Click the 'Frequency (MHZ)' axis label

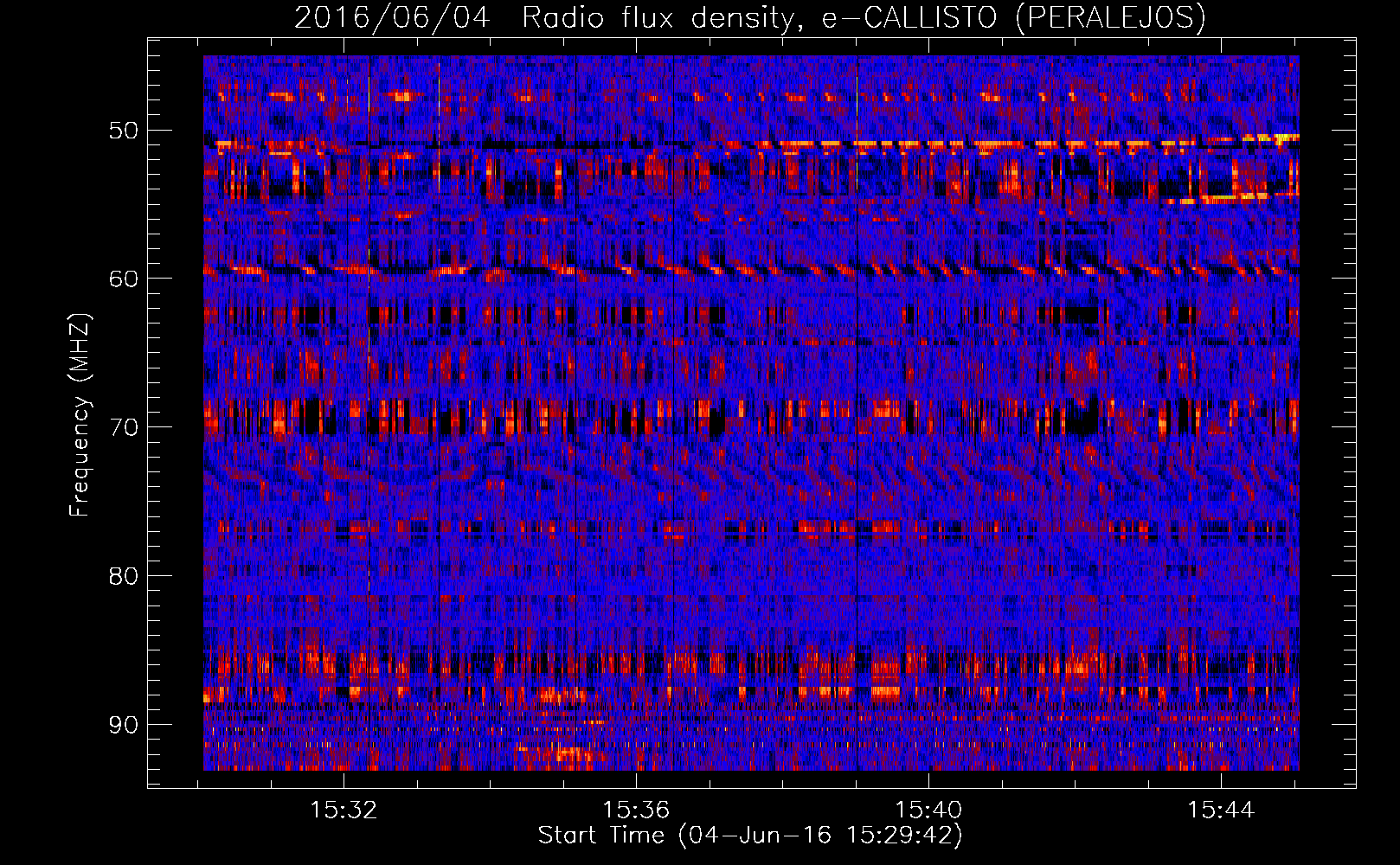(80, 415)
